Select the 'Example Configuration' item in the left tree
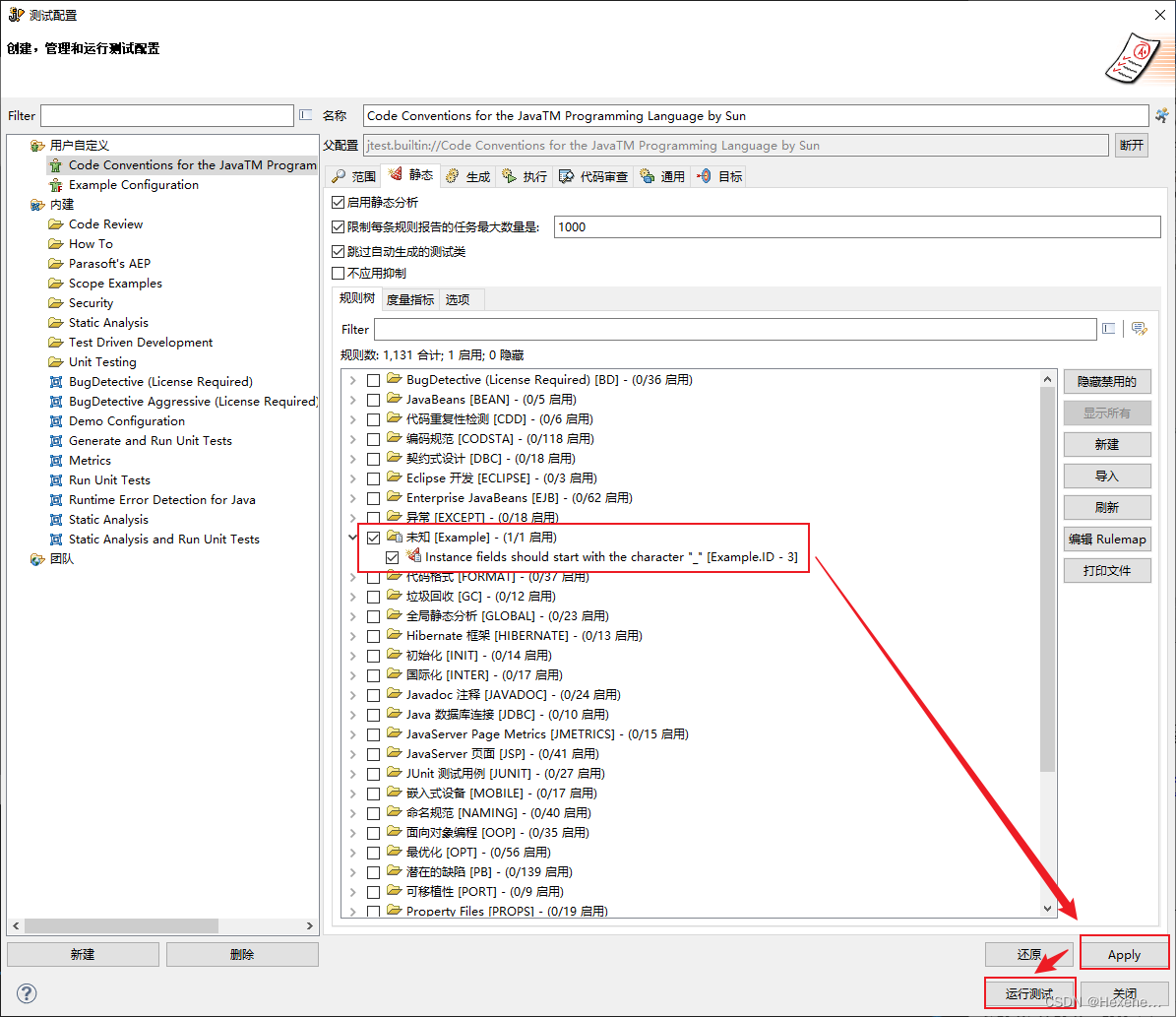This screenshot has width=1176, height=1017. 133,184
